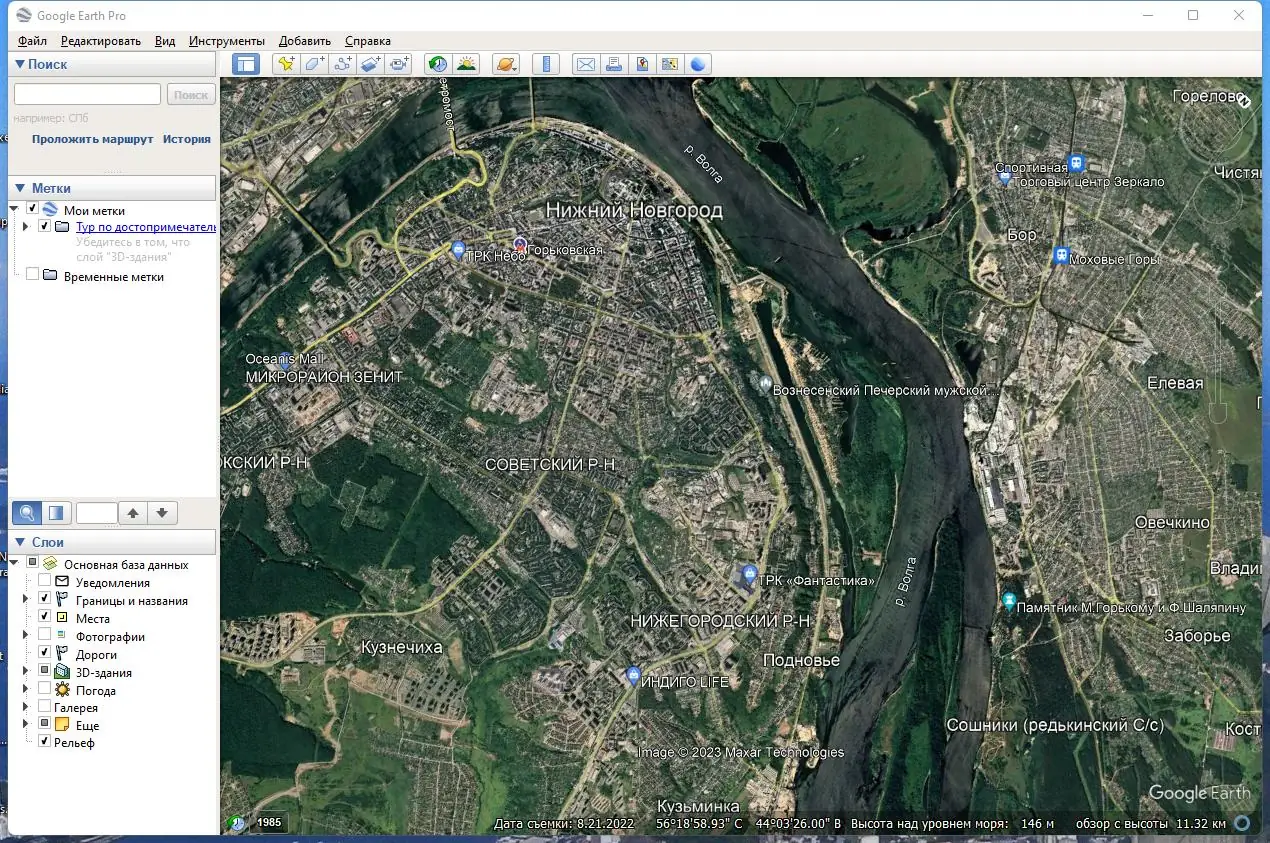Uncheck Границы и названия layer

[44, 600]
